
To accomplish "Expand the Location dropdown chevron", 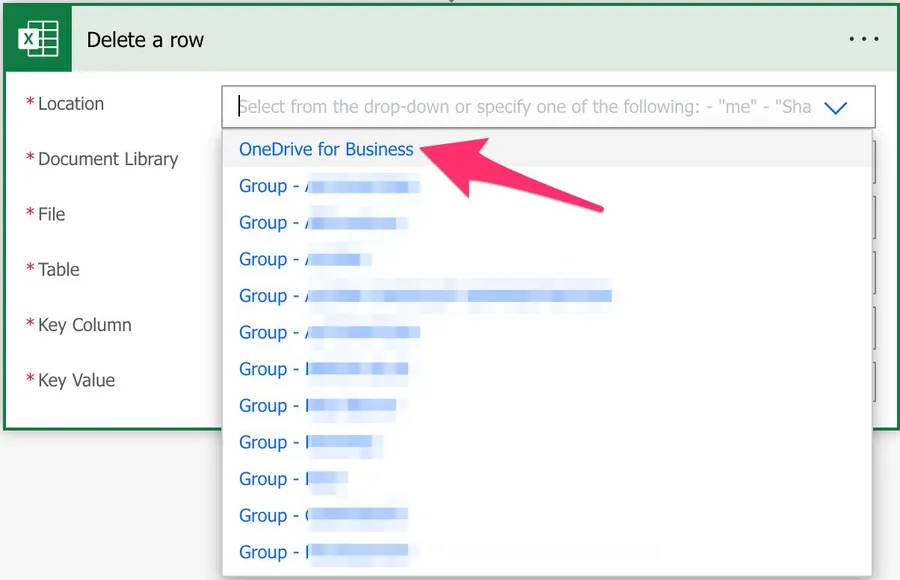I will click(x=836, y=107).
